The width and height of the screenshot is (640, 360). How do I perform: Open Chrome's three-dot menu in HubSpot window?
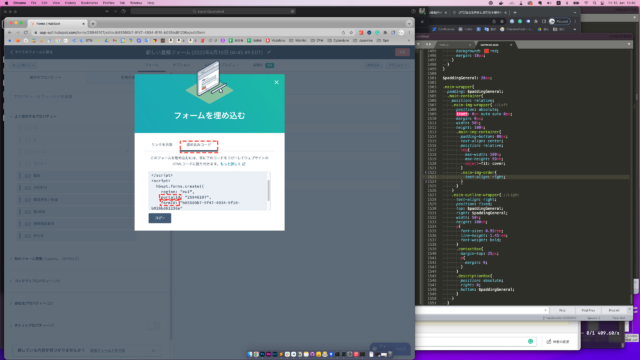coord(409,32)
